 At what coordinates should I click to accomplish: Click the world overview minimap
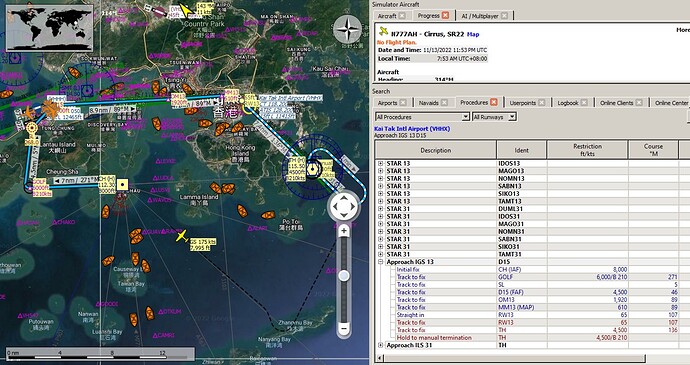[x=50, y=27]
